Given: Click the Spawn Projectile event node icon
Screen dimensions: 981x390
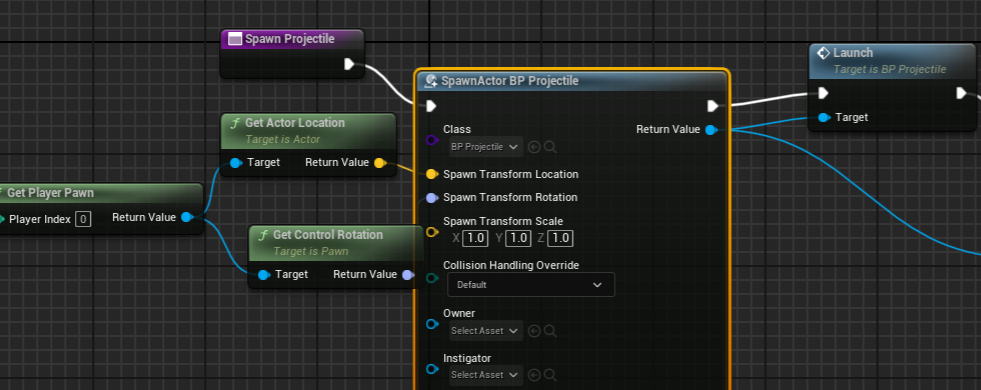Looking at the screenshot, I should pyautogui.click(x=235, y=39).
